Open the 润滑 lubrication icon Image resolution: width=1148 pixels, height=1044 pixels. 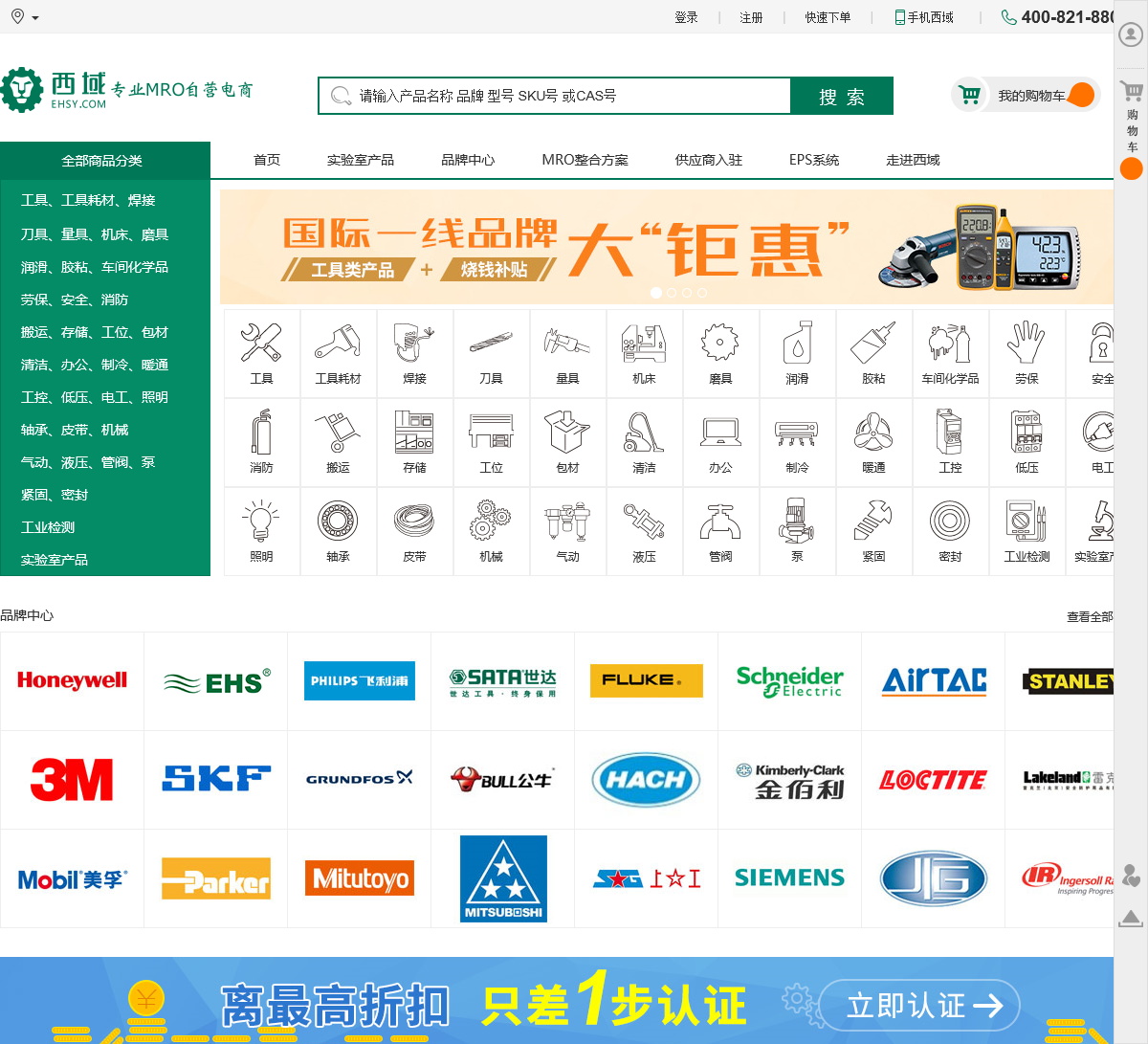tap(797, 343)
